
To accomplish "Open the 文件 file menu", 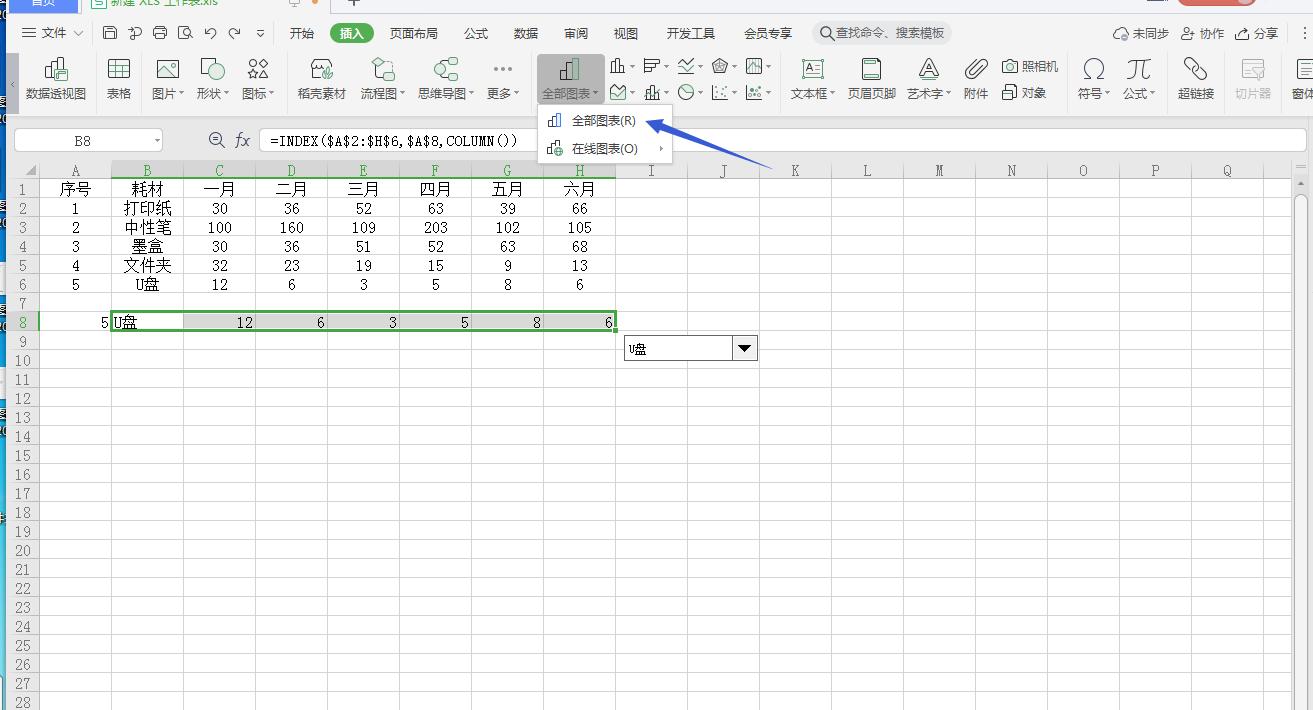I will coord(53,33).
